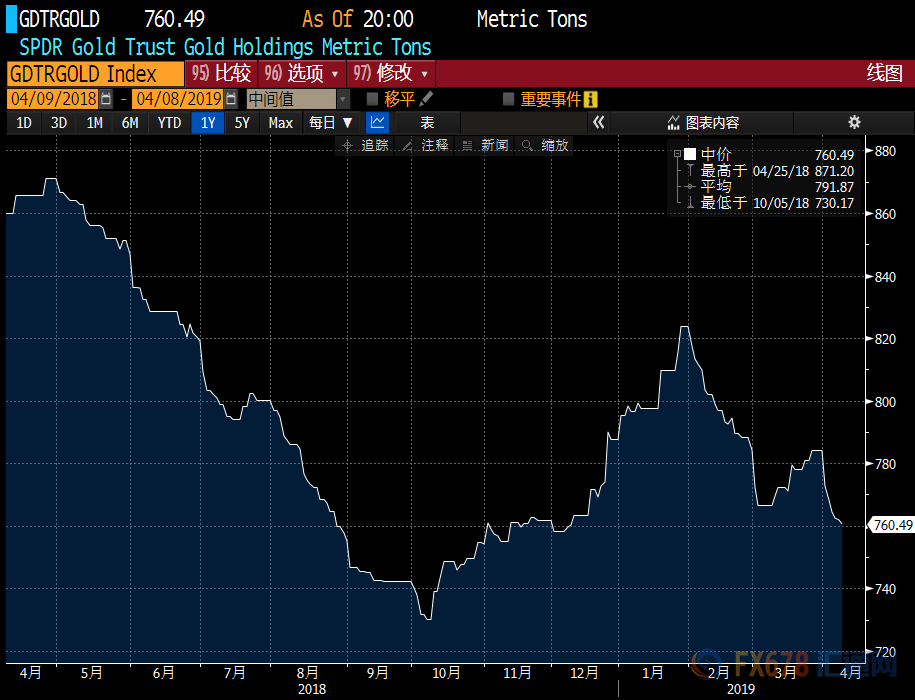The height and width of the screenshot is (700, 915).
Task: Click the white 中价 series color swatch
Action: [690, 154]
